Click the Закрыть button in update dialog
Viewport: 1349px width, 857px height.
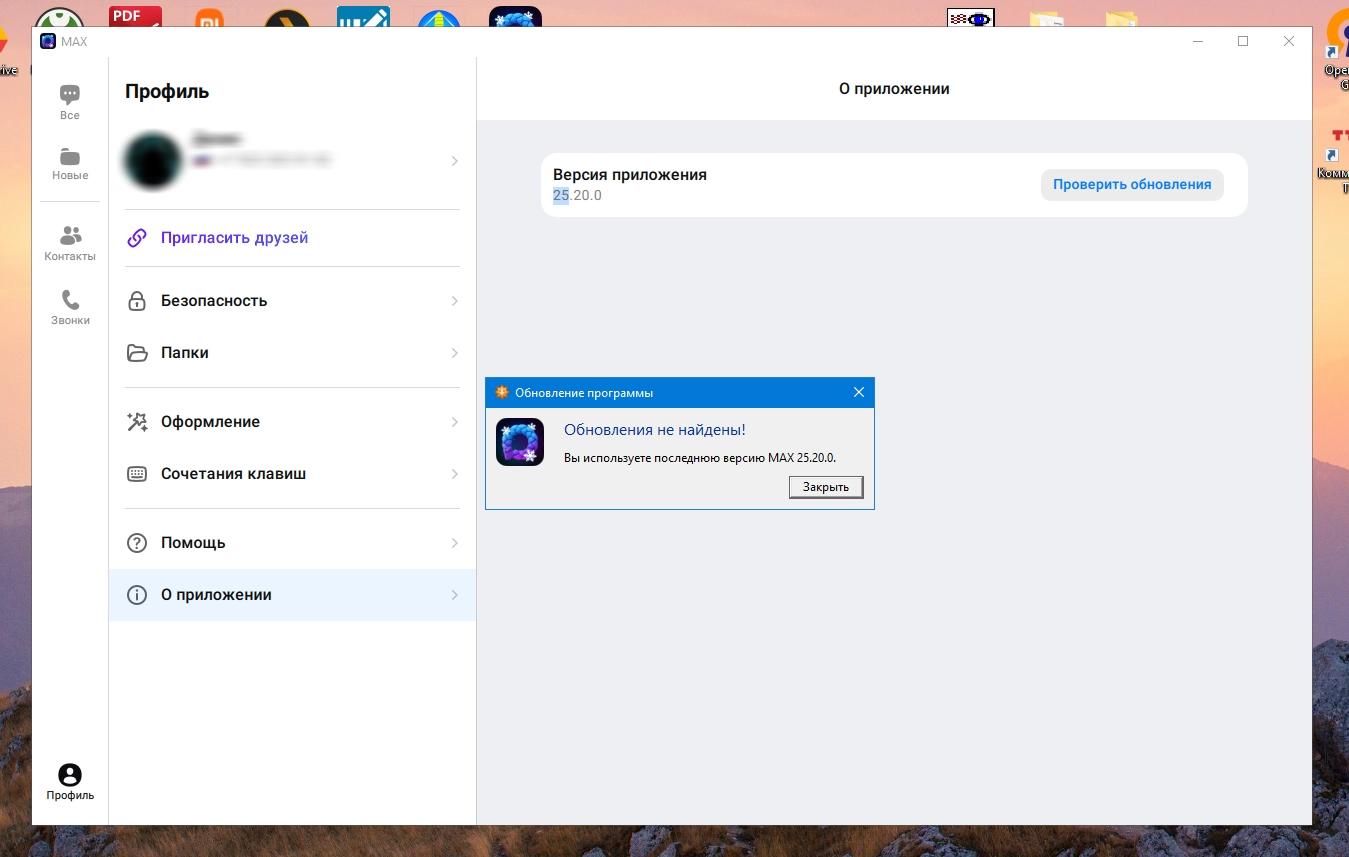click(x=826, y=487)
